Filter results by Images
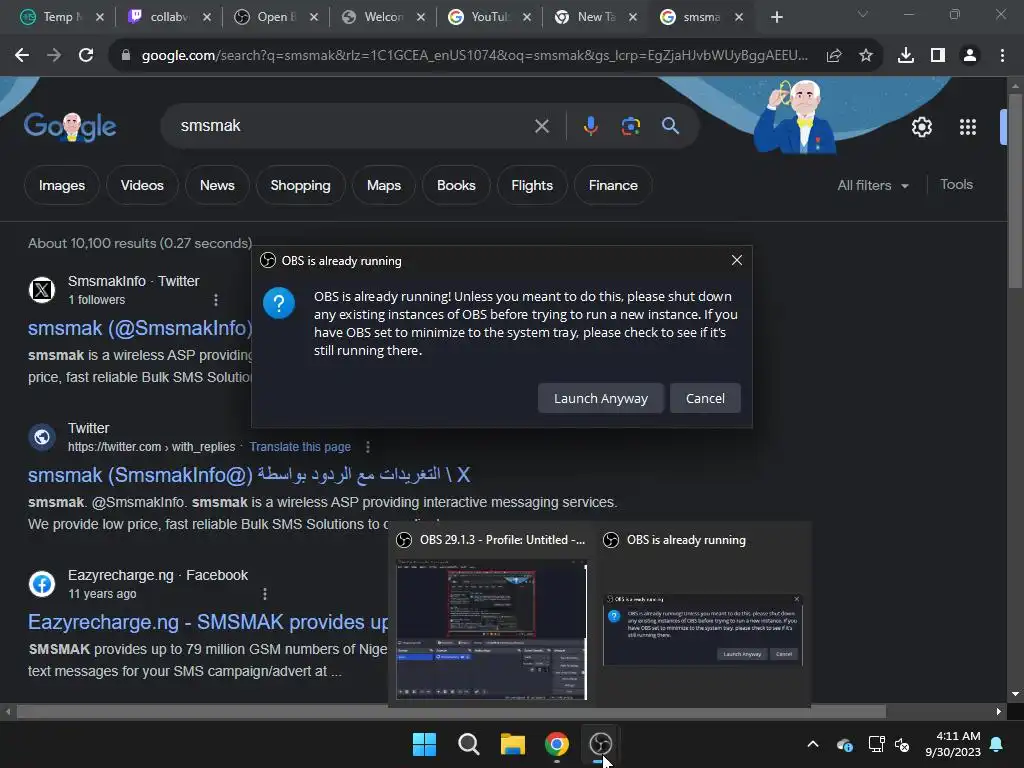The width and height of the screenshot is (1024, 768). click(x=62, y=185)
